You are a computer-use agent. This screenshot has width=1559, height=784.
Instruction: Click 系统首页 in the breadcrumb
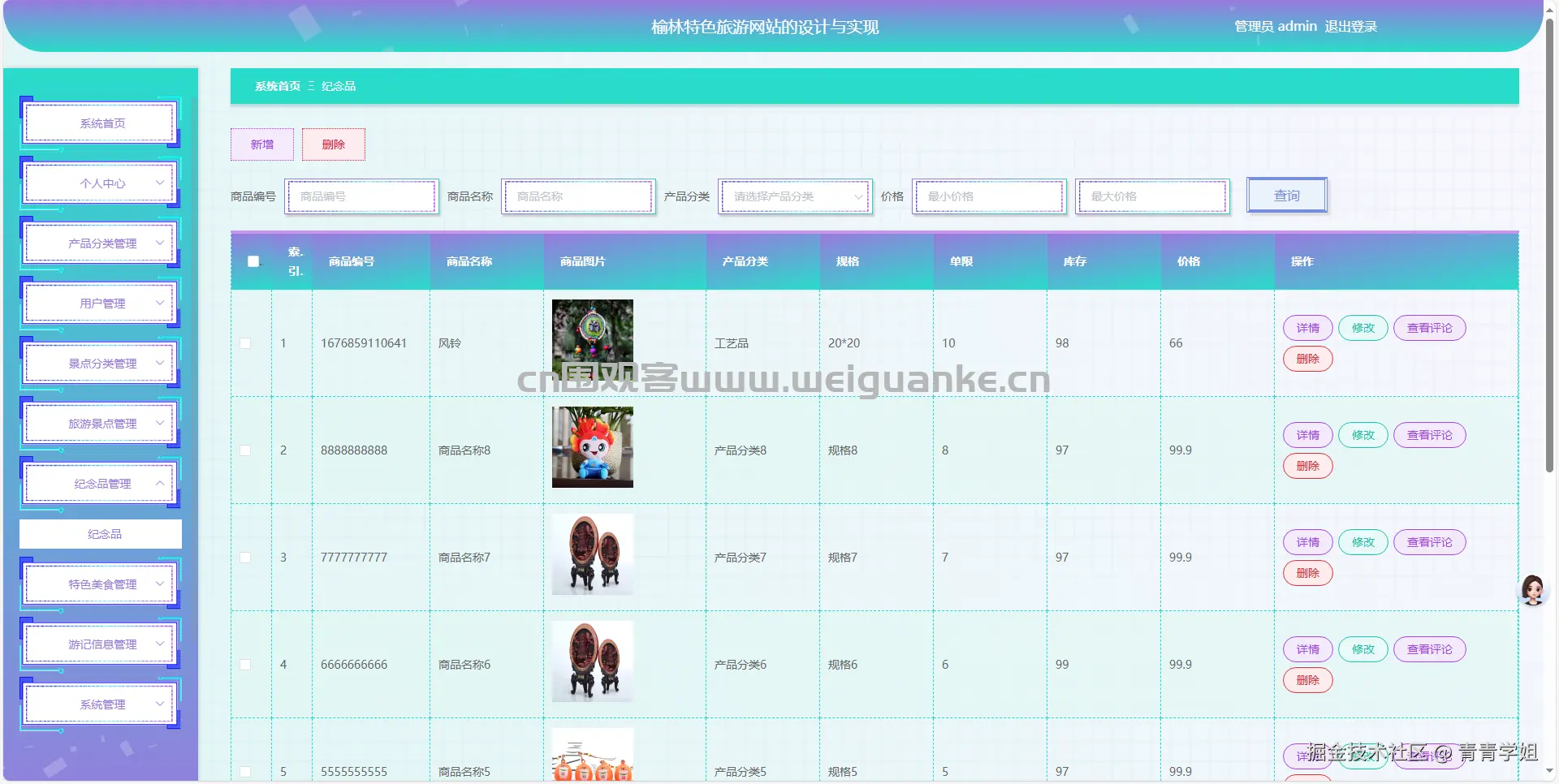[278, 86]
